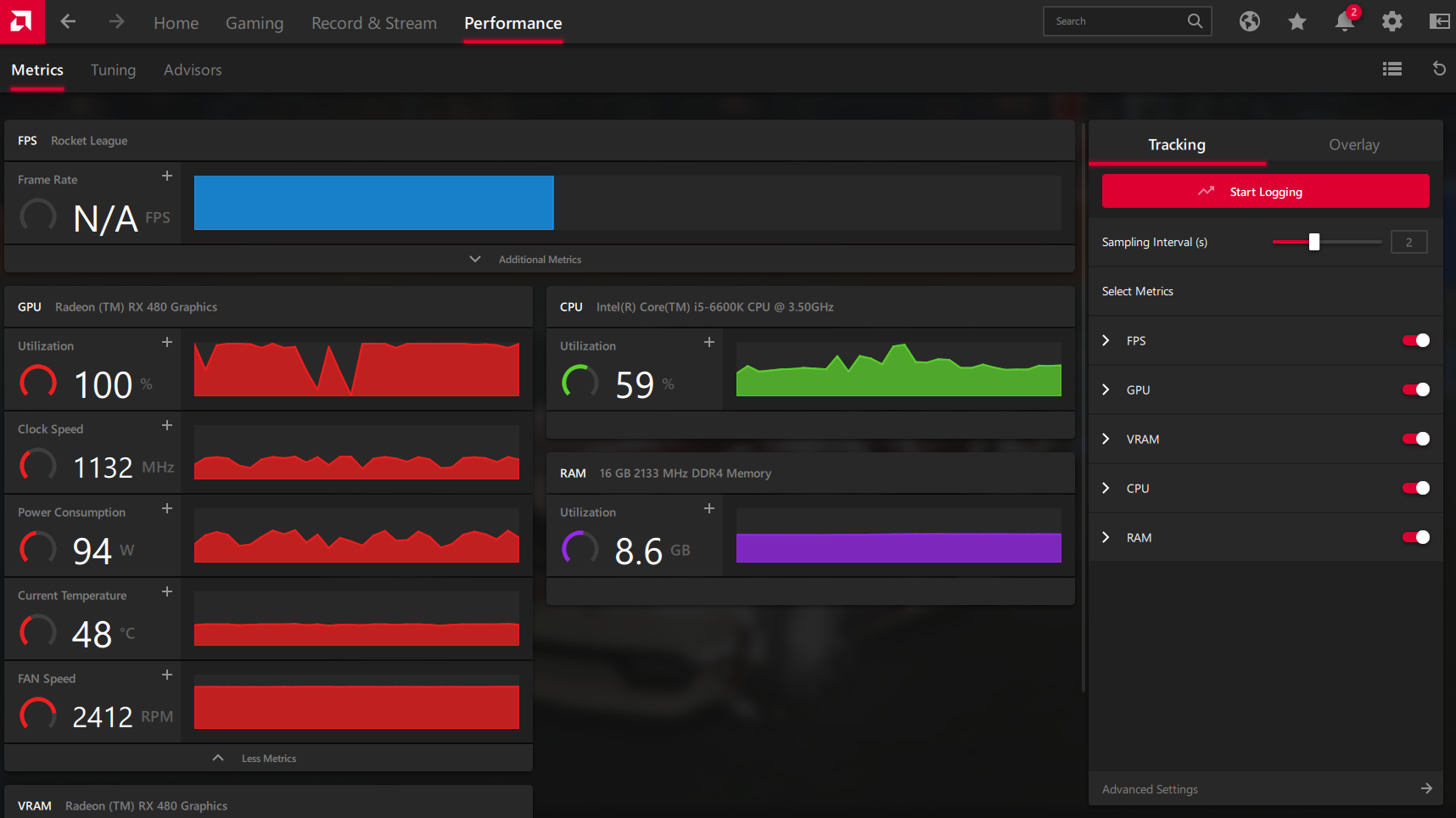Click the Start Logging button

point(1265,192)
